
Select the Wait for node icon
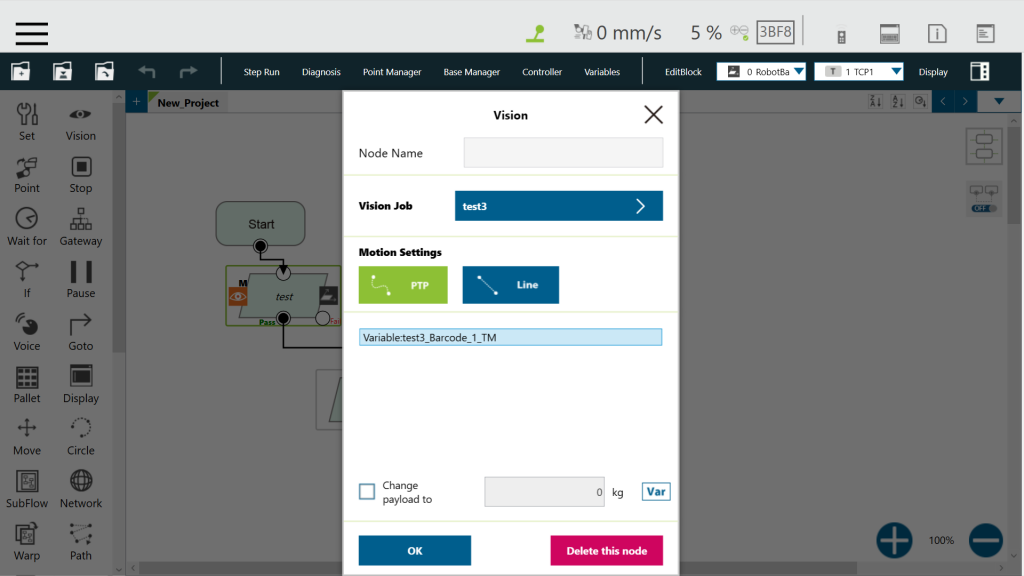click(27, 220)
